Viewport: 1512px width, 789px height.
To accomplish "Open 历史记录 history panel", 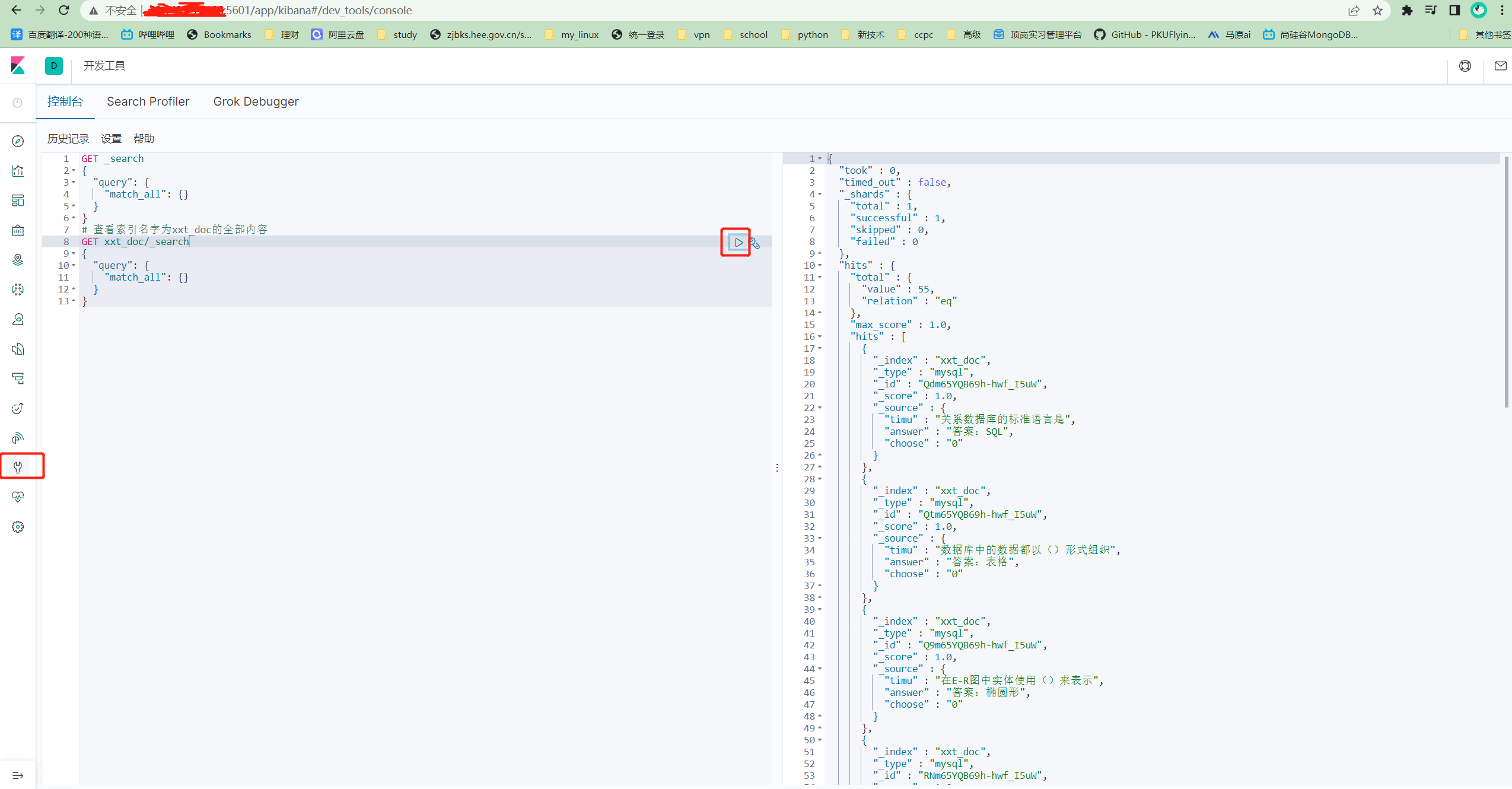I will tap(68, 138).
